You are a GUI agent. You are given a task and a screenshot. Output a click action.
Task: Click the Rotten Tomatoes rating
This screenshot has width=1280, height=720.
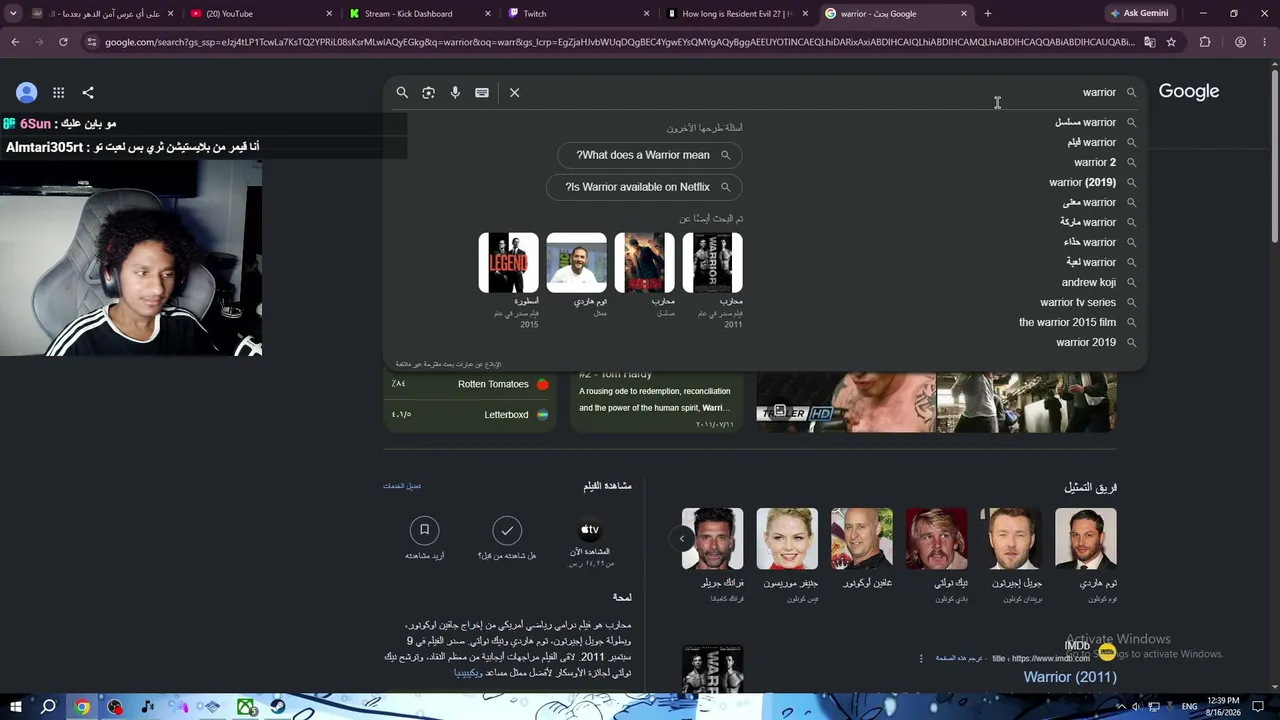point(470,384)
